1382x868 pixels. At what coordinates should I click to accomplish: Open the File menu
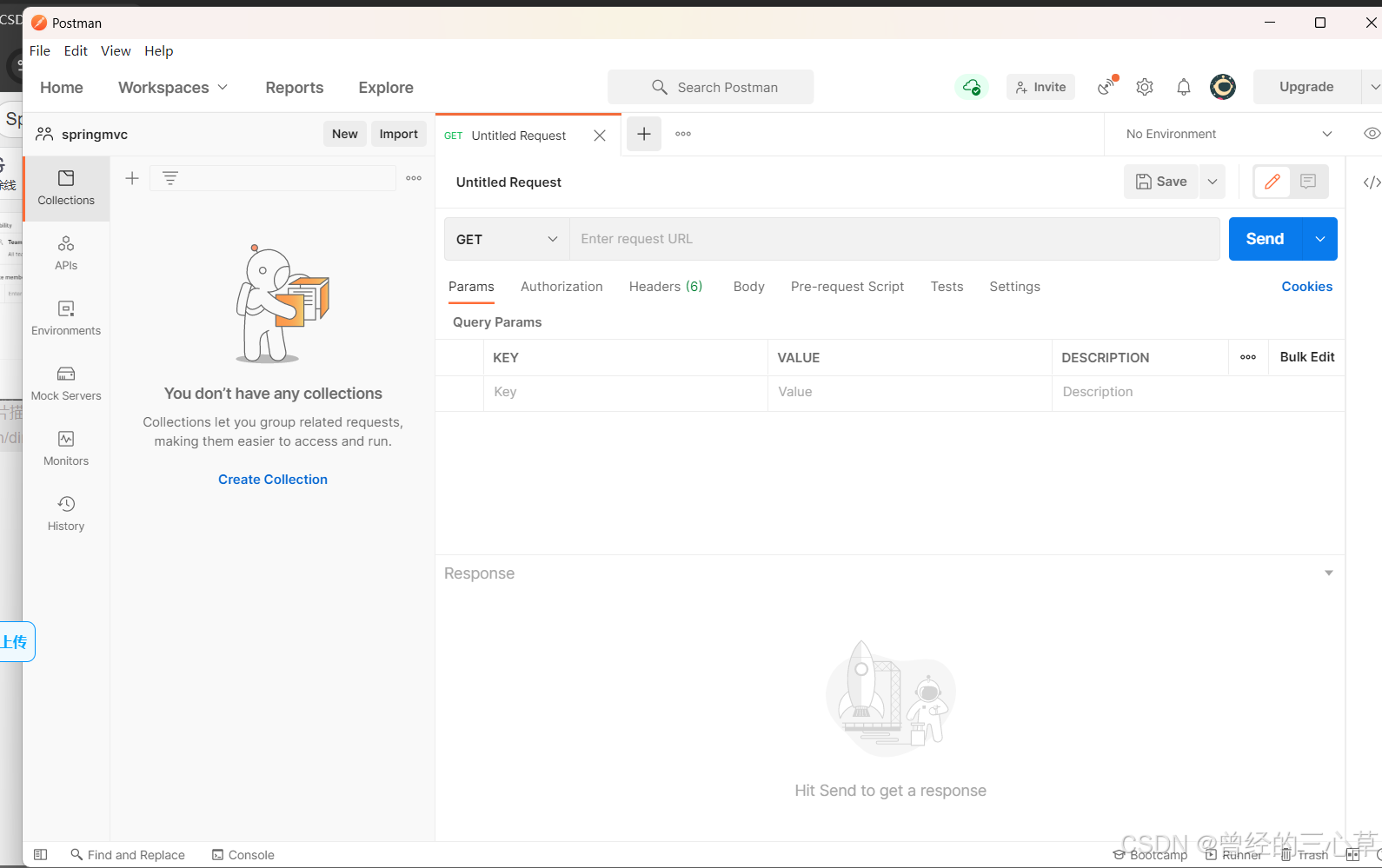point(40,51)
